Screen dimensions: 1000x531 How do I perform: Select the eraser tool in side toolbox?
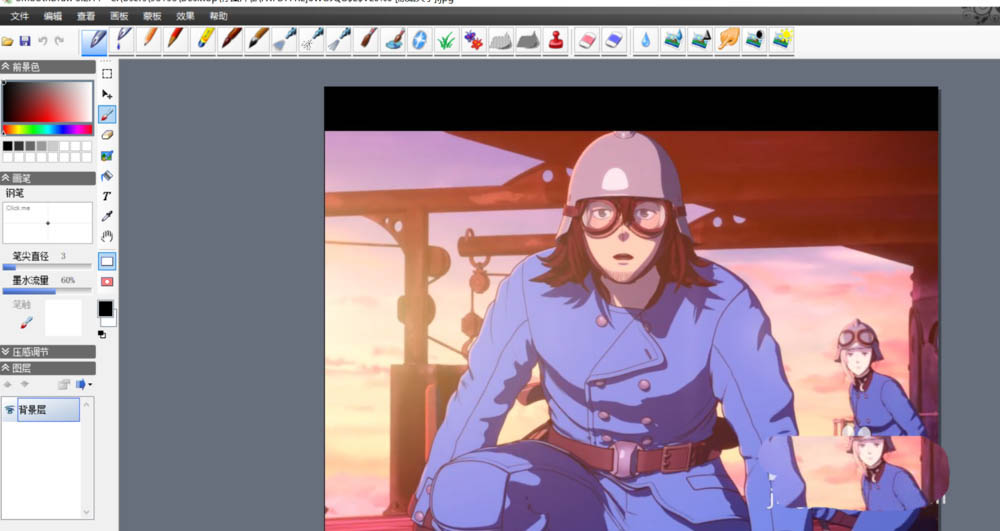(x=107, y=135)
